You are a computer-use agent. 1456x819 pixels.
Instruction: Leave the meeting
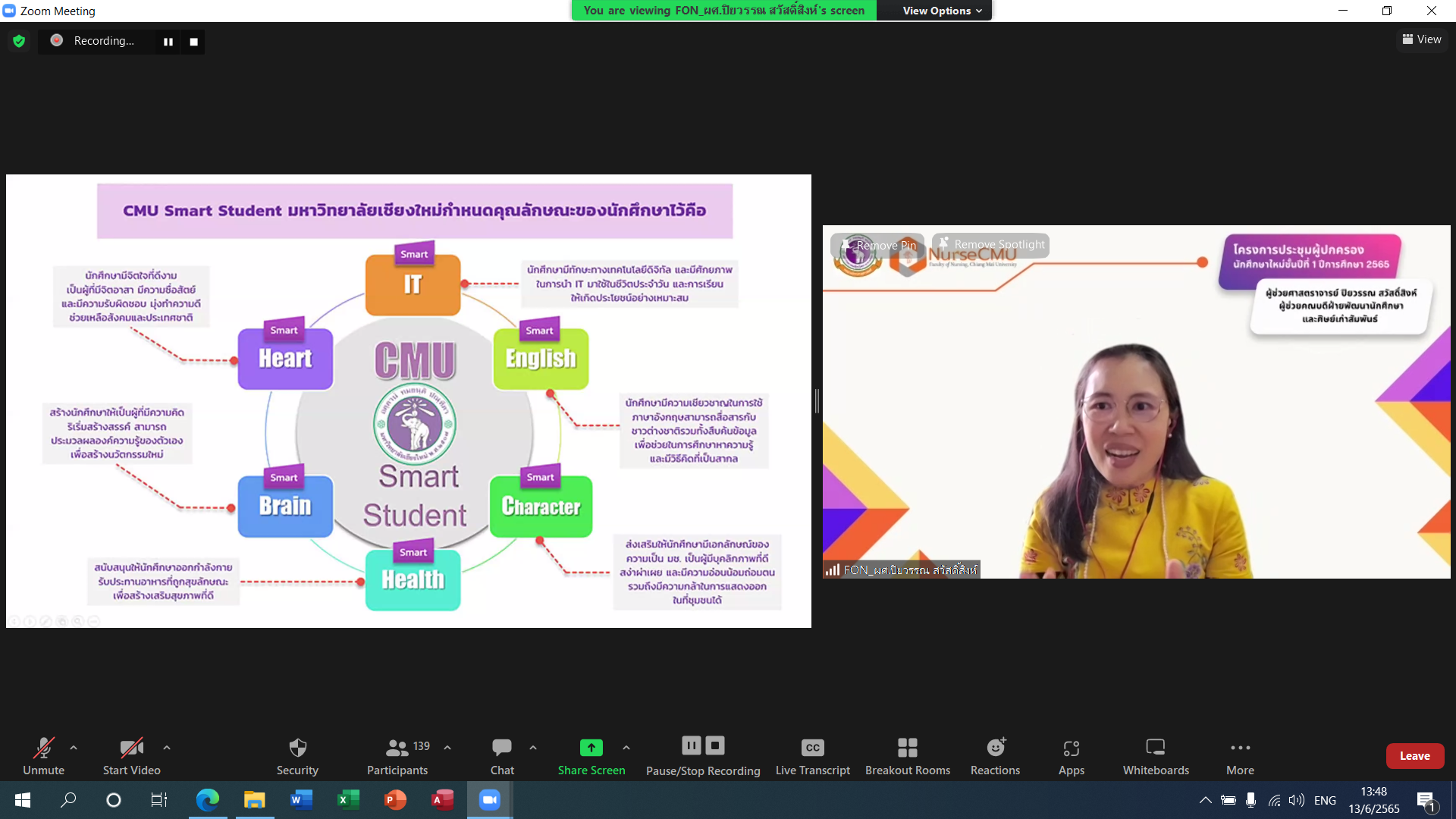tap(1415, 756)
